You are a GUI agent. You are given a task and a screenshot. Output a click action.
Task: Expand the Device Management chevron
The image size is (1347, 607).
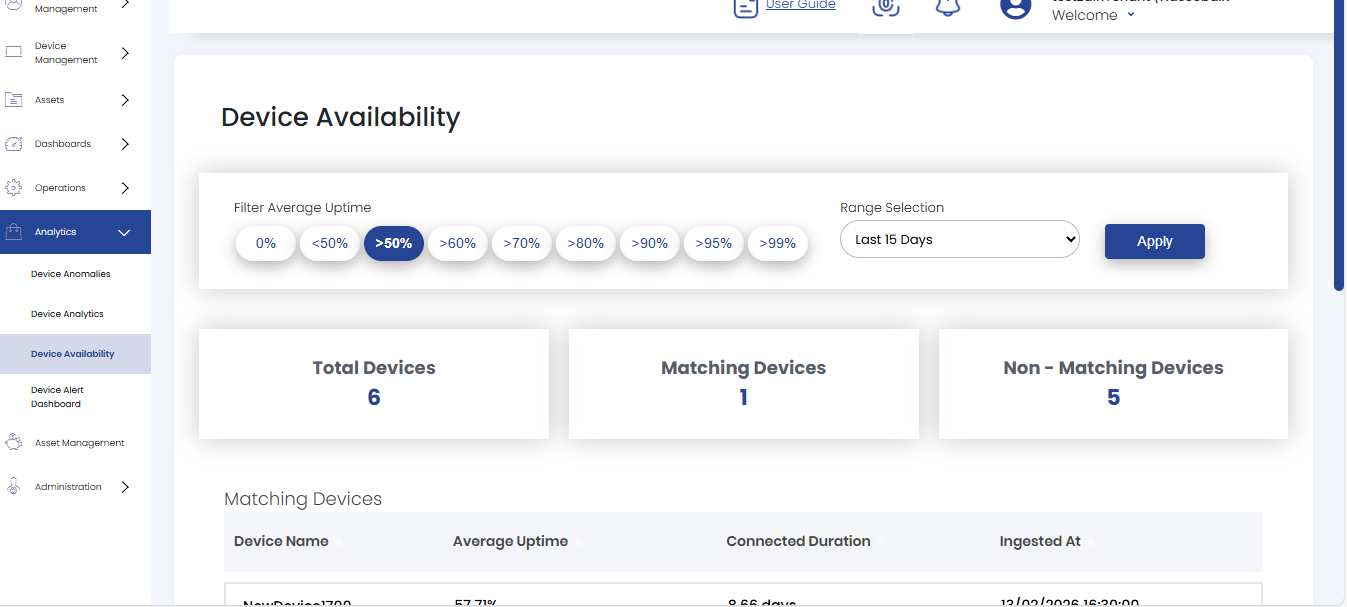pos(125,53)
